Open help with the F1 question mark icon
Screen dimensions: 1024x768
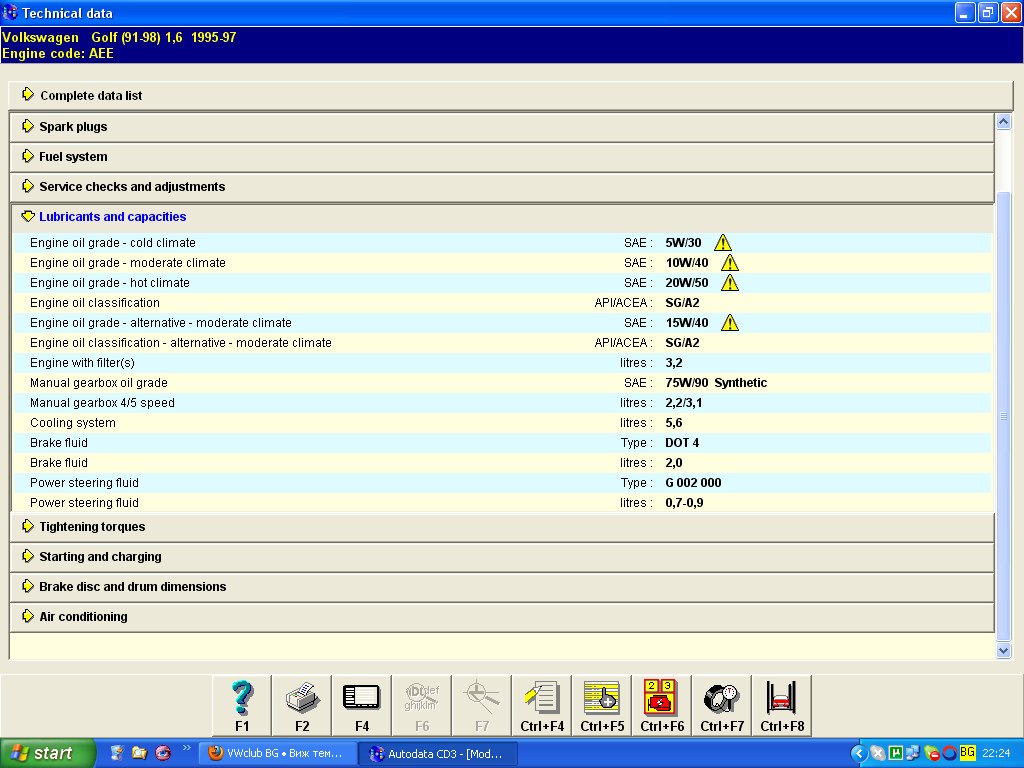pos(242,705)
